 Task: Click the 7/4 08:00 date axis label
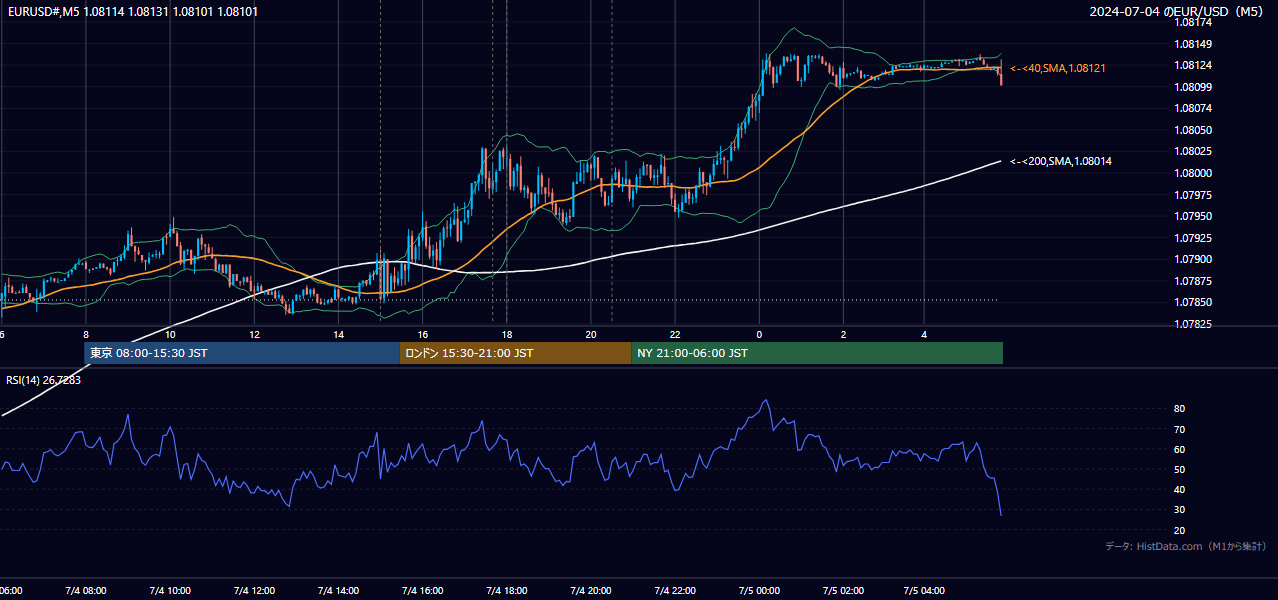coord(86,590)
